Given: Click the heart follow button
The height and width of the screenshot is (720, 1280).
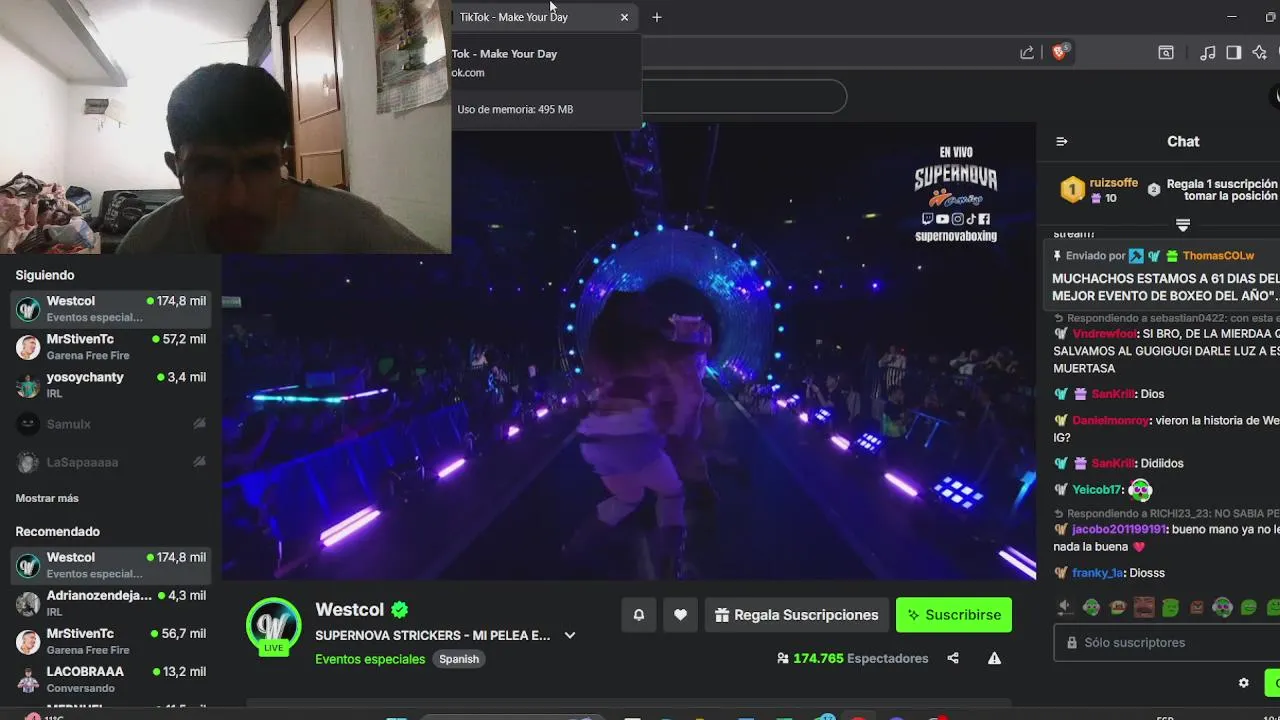Looking at the screenshot, I should (x=680, y=615).
